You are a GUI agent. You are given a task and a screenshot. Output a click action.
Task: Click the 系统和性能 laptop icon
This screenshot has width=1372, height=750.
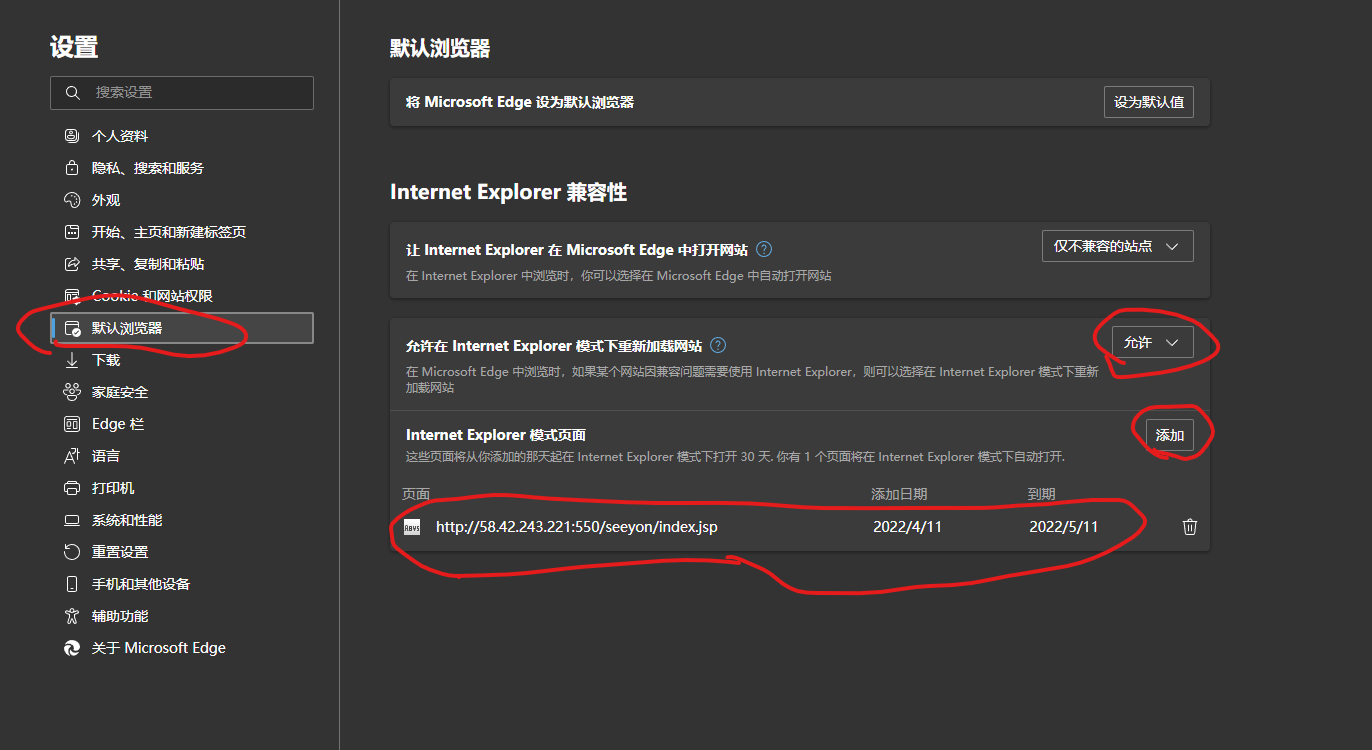pyautogui.click(x=72, y=520)
